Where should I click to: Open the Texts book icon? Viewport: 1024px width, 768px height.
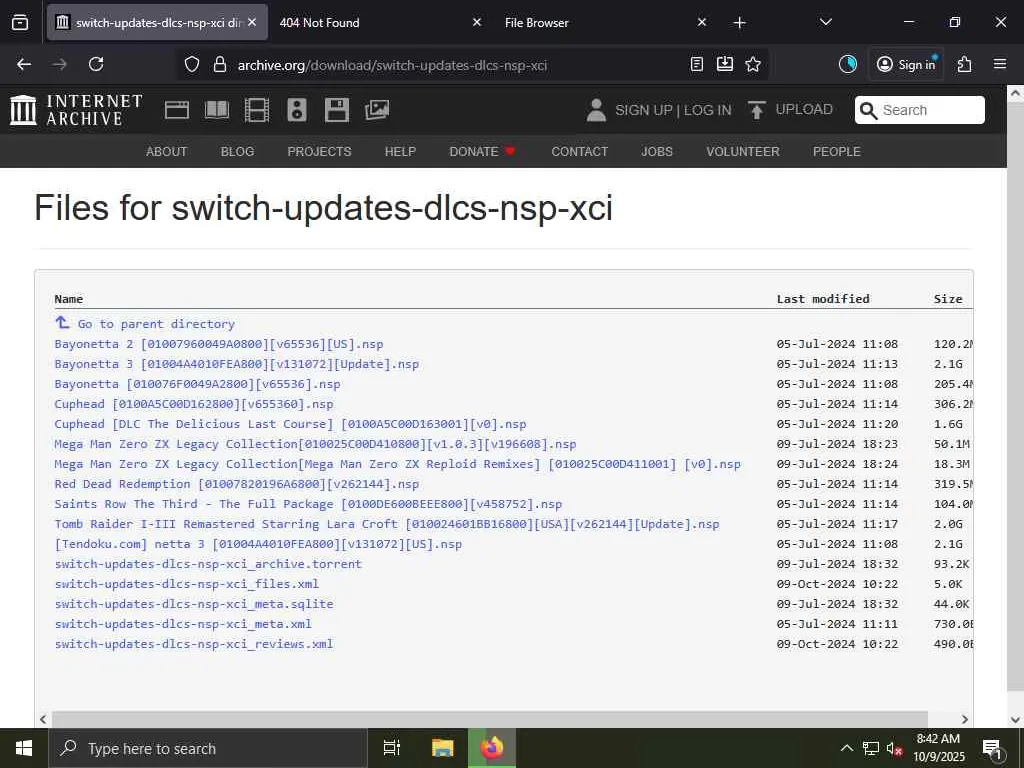click(x=217, y=110)
